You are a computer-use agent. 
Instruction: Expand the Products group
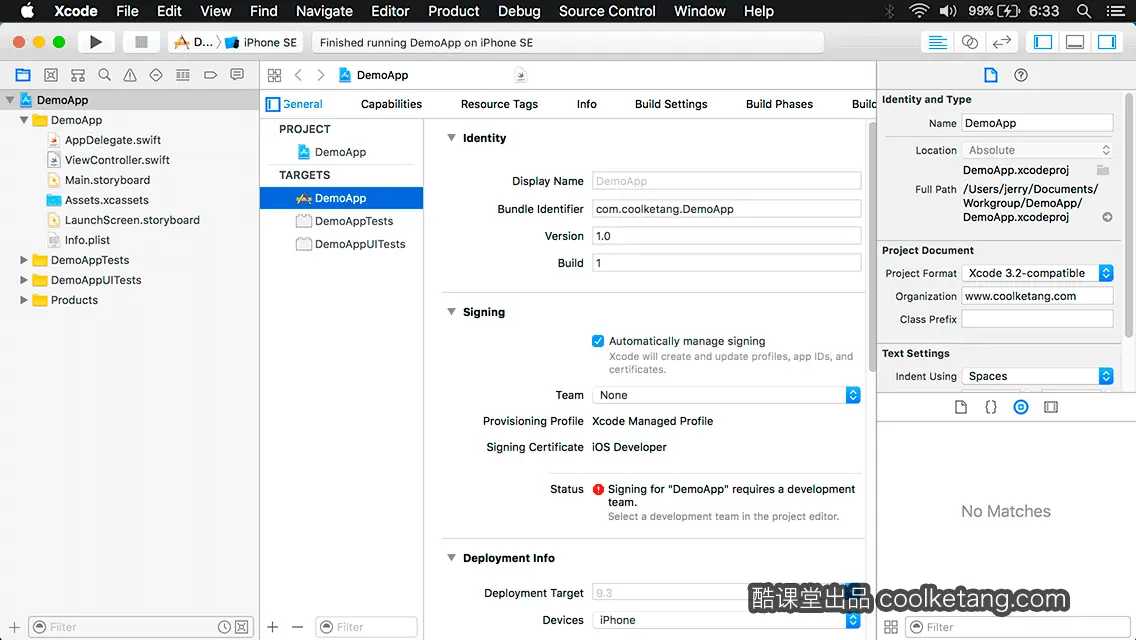point(23,300)
